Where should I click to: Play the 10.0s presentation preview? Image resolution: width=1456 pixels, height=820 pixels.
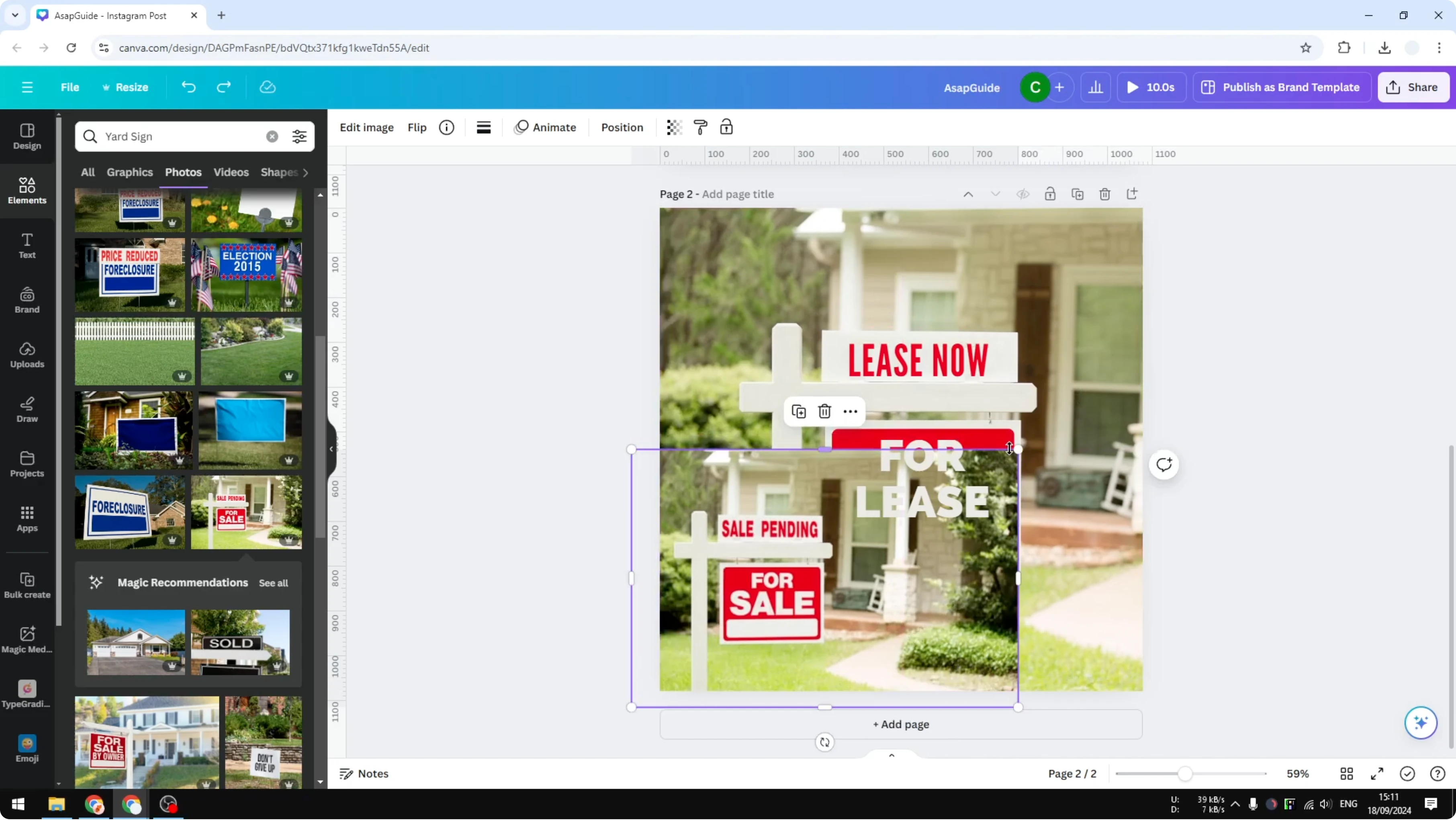(x=1151, y=87)
